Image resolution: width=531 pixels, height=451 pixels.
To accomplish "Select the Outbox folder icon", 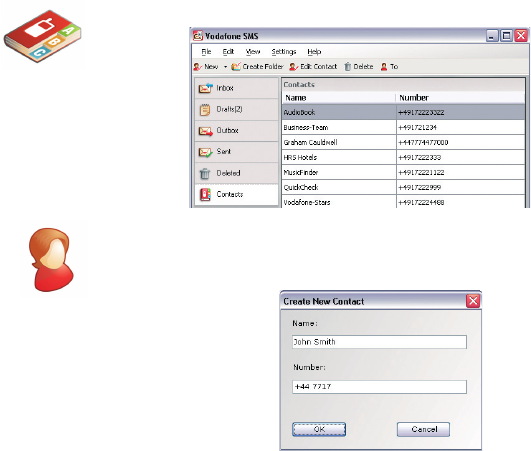I will pyautogui.click(x=206, y=131).
